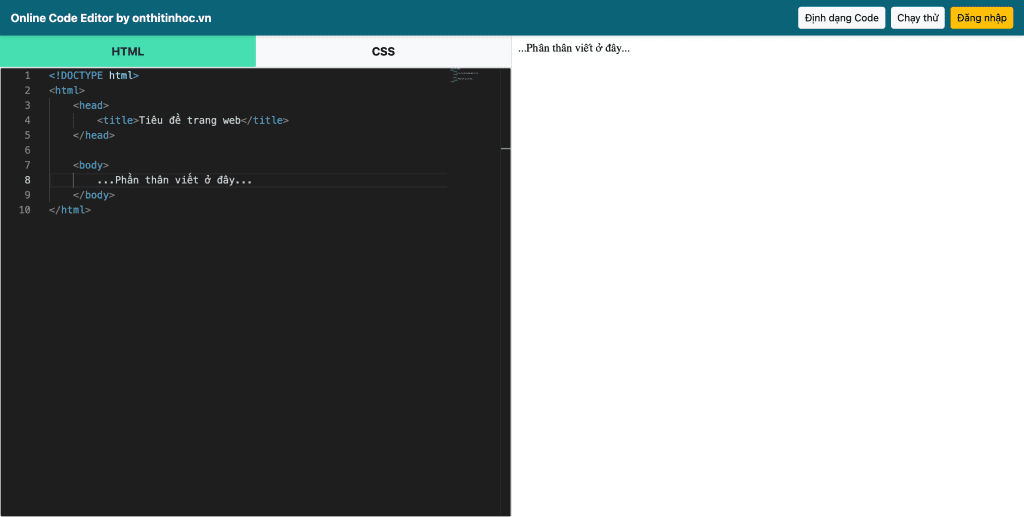This screenshot has height=517, width=1024.
Task: Switch to the CSS tab
Action: point(383,51)
